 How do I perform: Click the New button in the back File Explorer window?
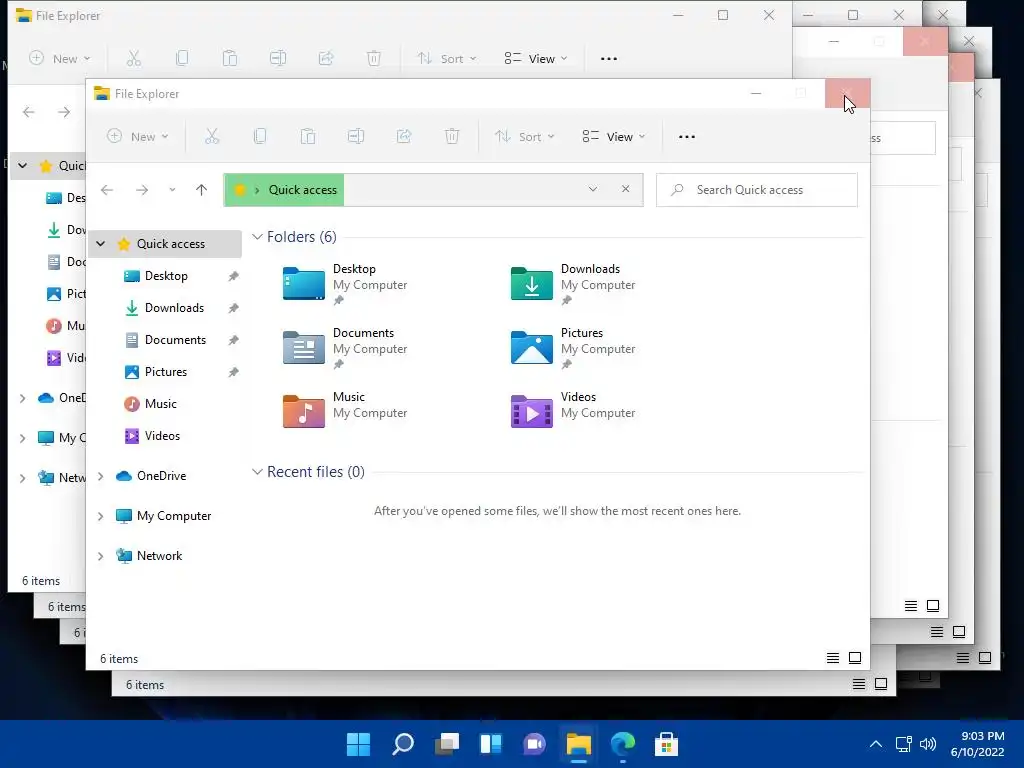[59, 59]
